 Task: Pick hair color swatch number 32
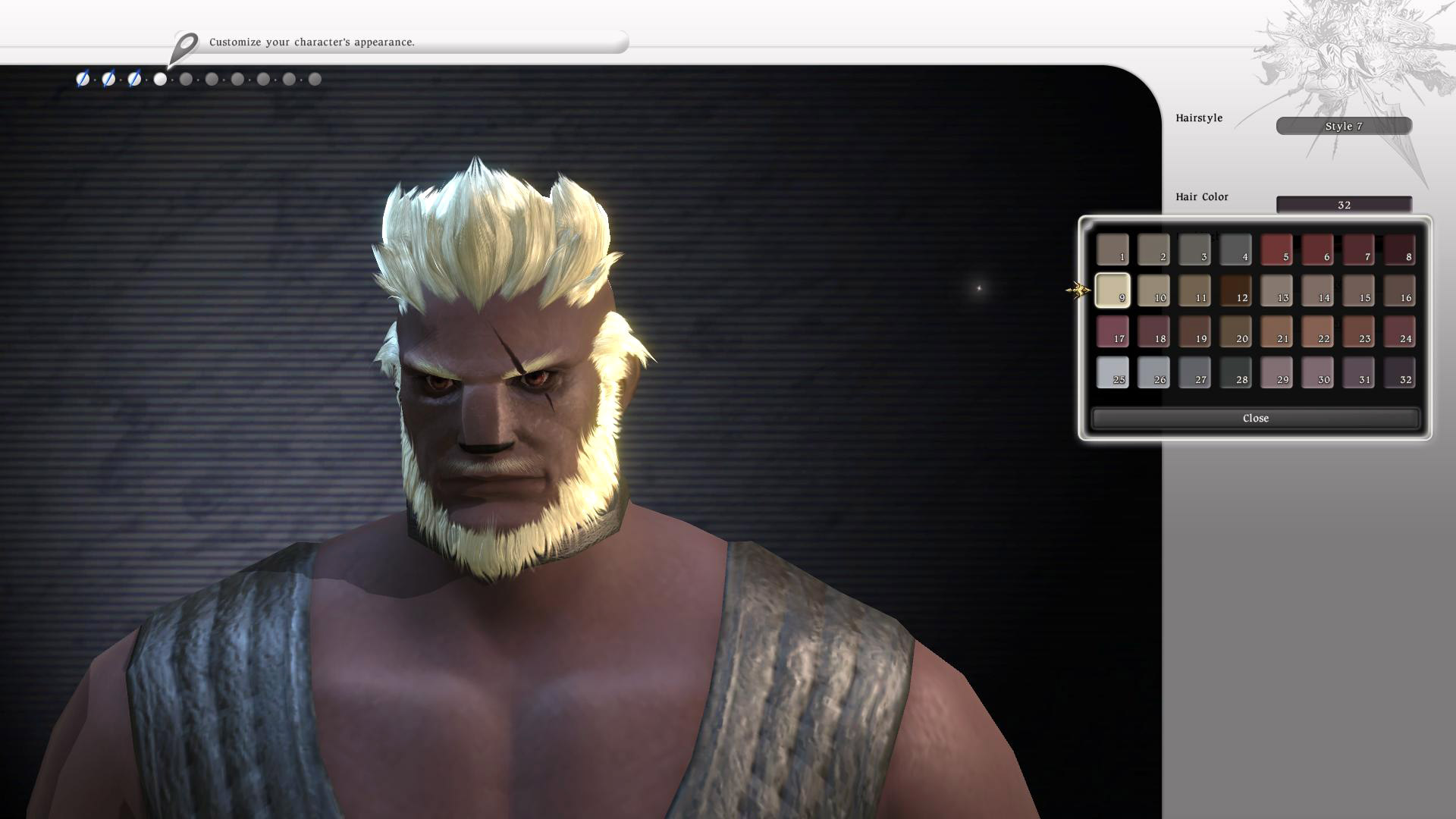[x=1399, y=372]
